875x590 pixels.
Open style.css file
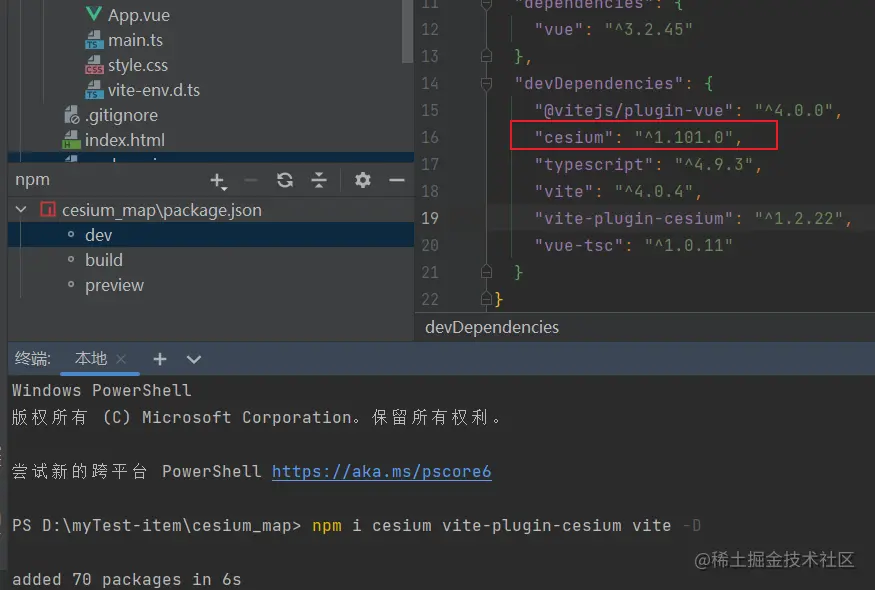click(138, 65)
